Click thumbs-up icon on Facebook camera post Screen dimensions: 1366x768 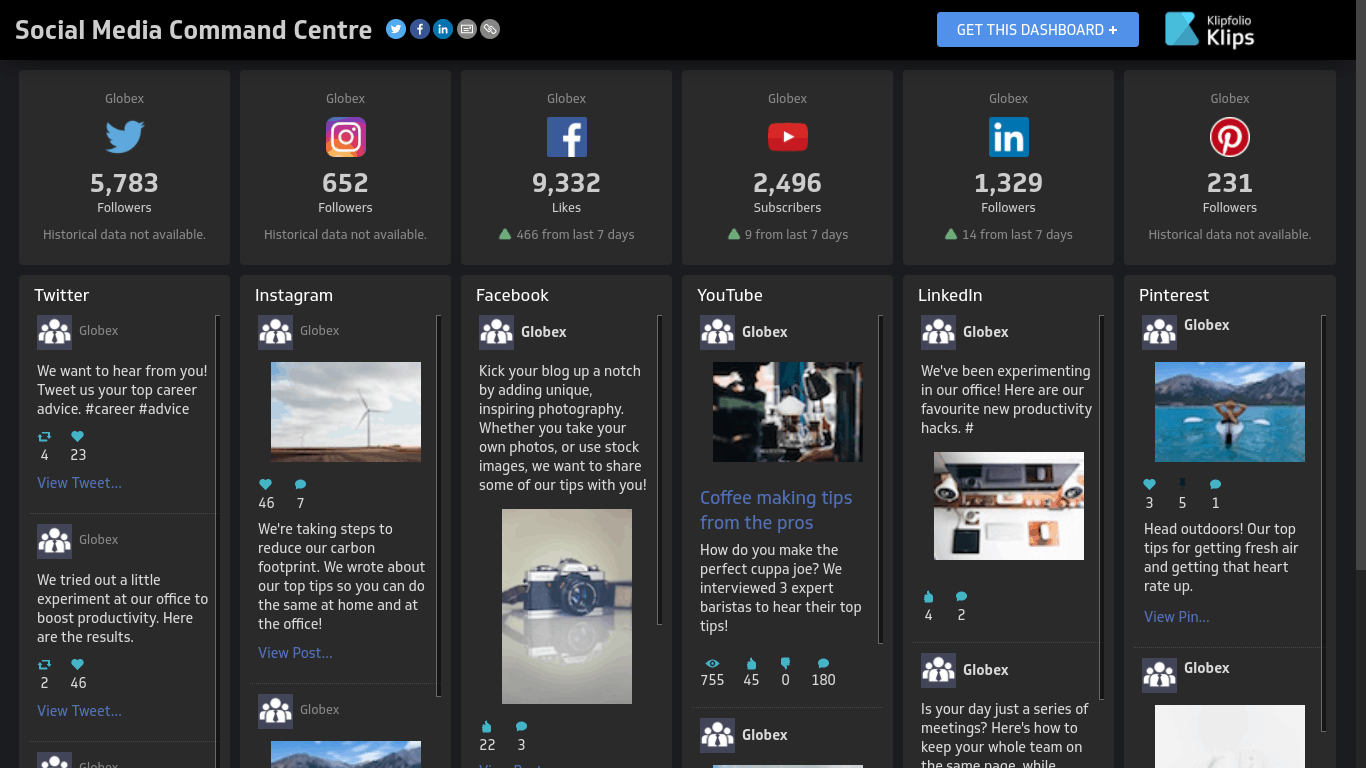point(486,727)
